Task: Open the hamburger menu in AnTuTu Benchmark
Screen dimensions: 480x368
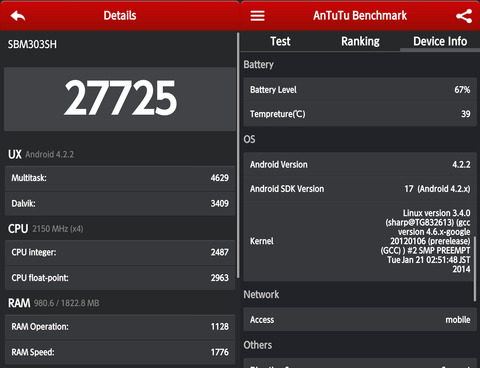Action: 257,15
